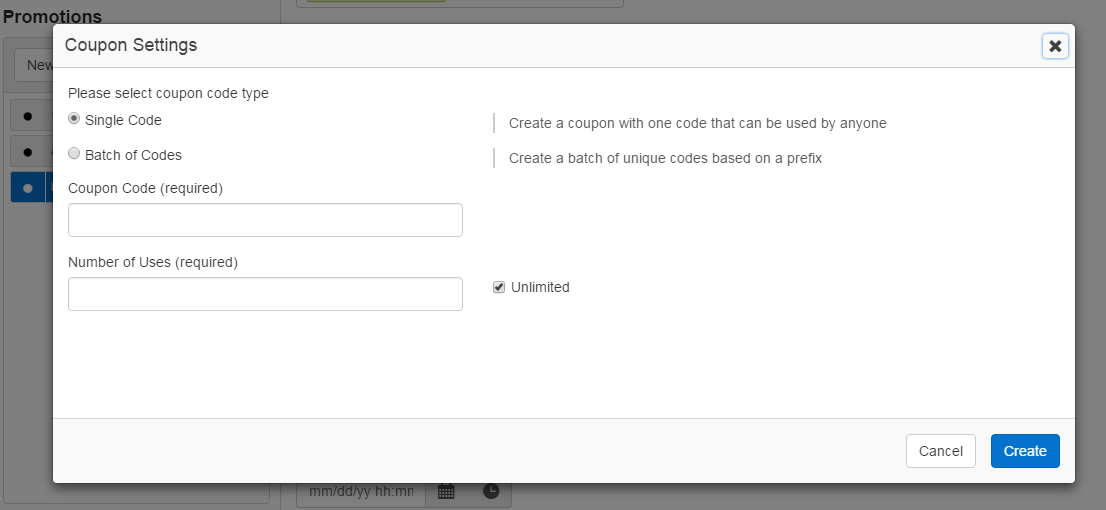Click the blue Create button
This screenshot has width=1106, height=510.
point(1025,451)
